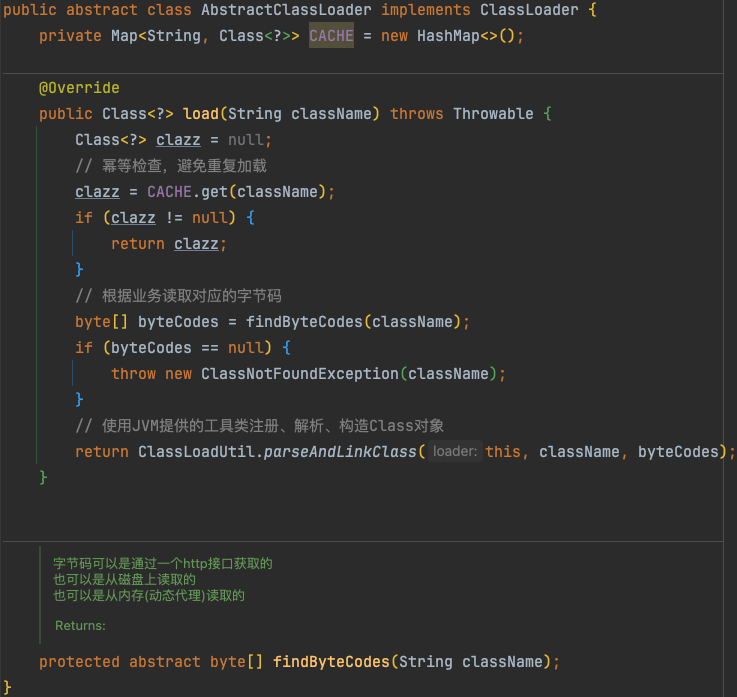
Task: Click the doc line '也可以是从磁盘上读取的'
Action: tap(124, 580)
